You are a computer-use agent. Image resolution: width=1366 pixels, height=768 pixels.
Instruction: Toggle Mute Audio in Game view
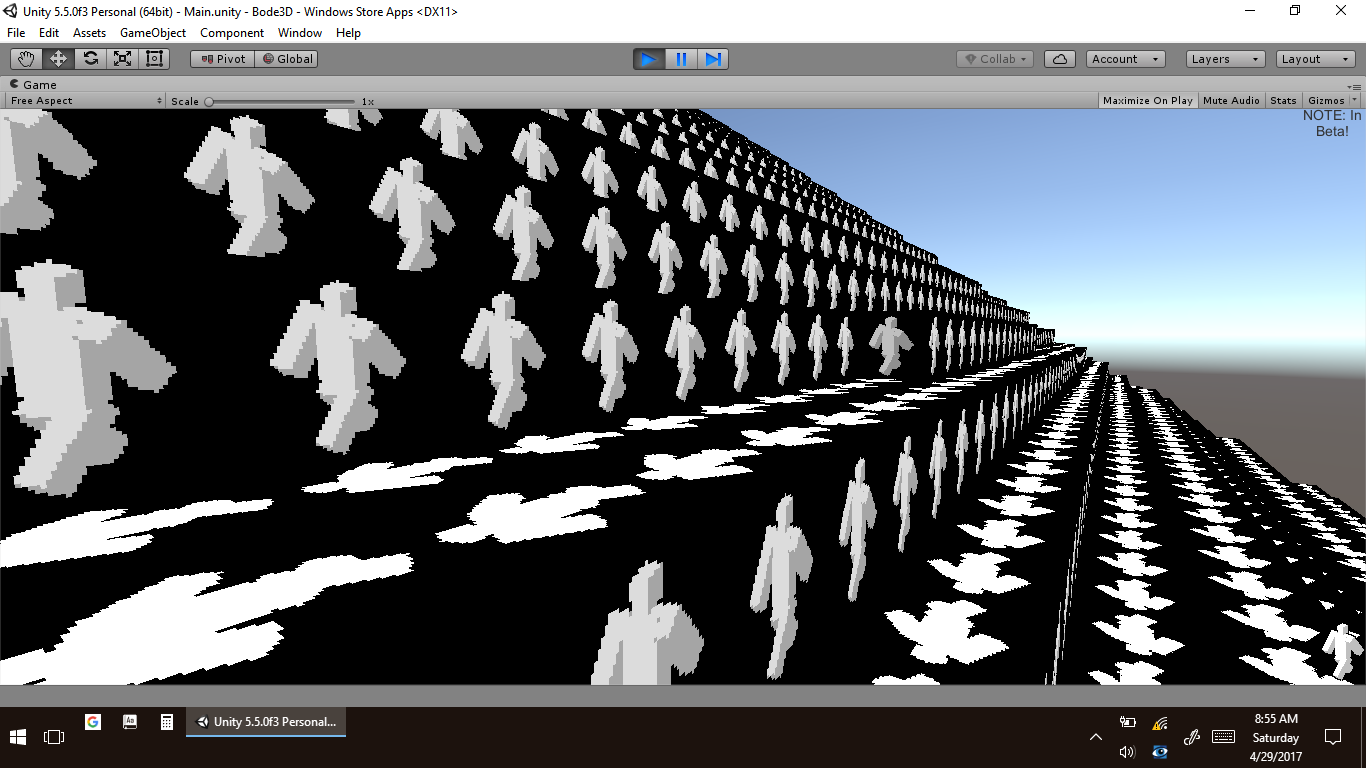point(1231,101)
